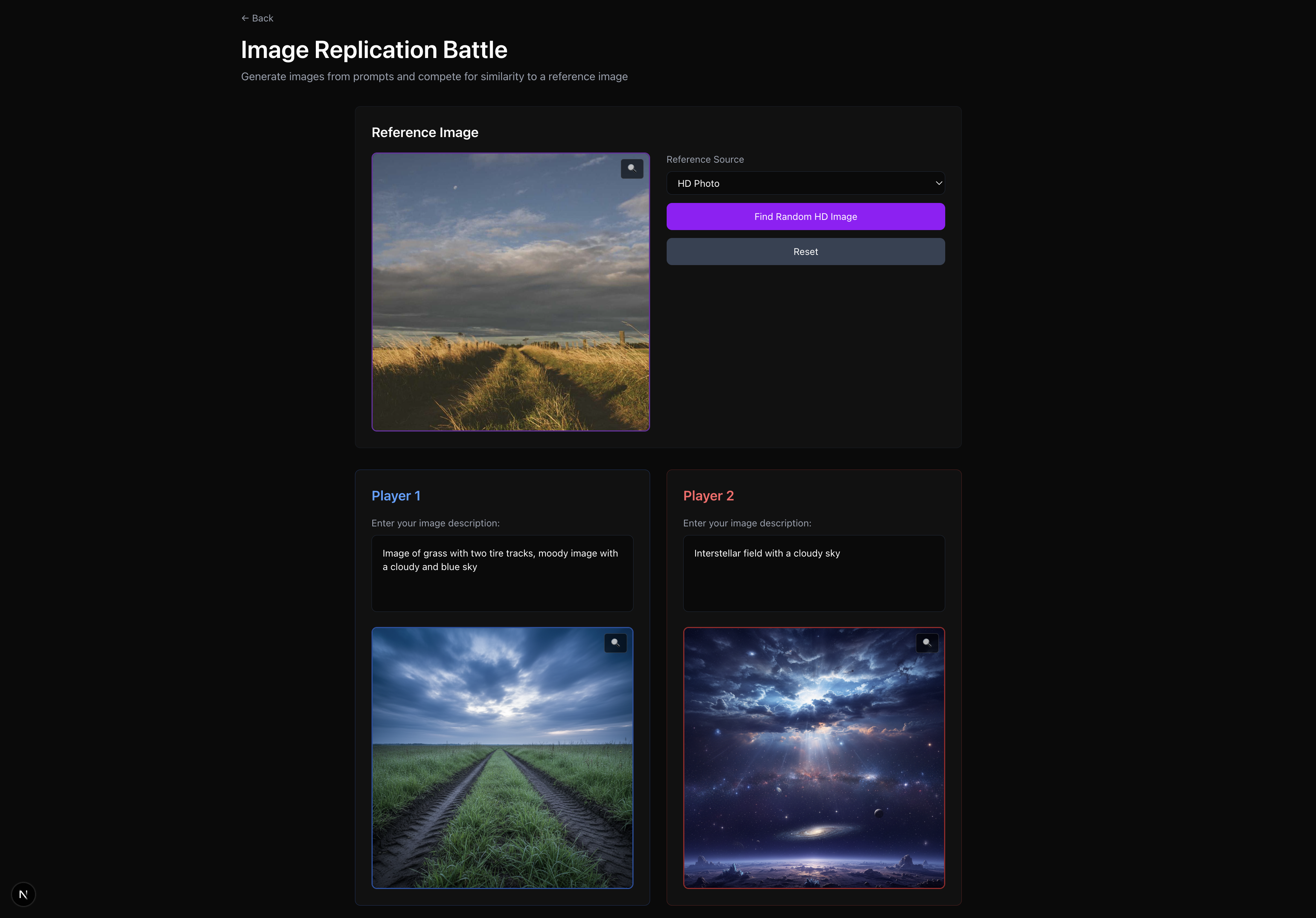This screenshot has height=918, width=1316.
Task: Click the Reset button
Action: click(x=805, y=252)
